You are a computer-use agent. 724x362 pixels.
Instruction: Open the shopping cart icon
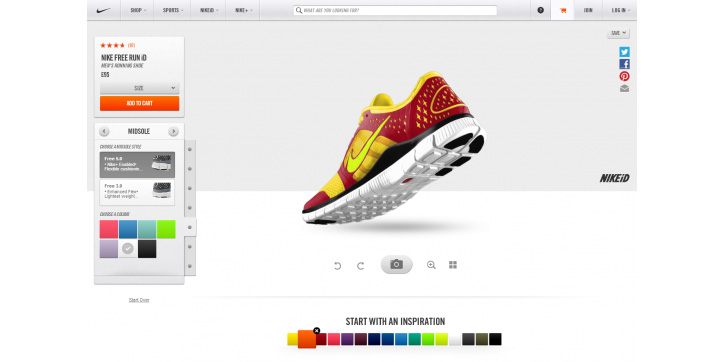(x=562, y=10)
